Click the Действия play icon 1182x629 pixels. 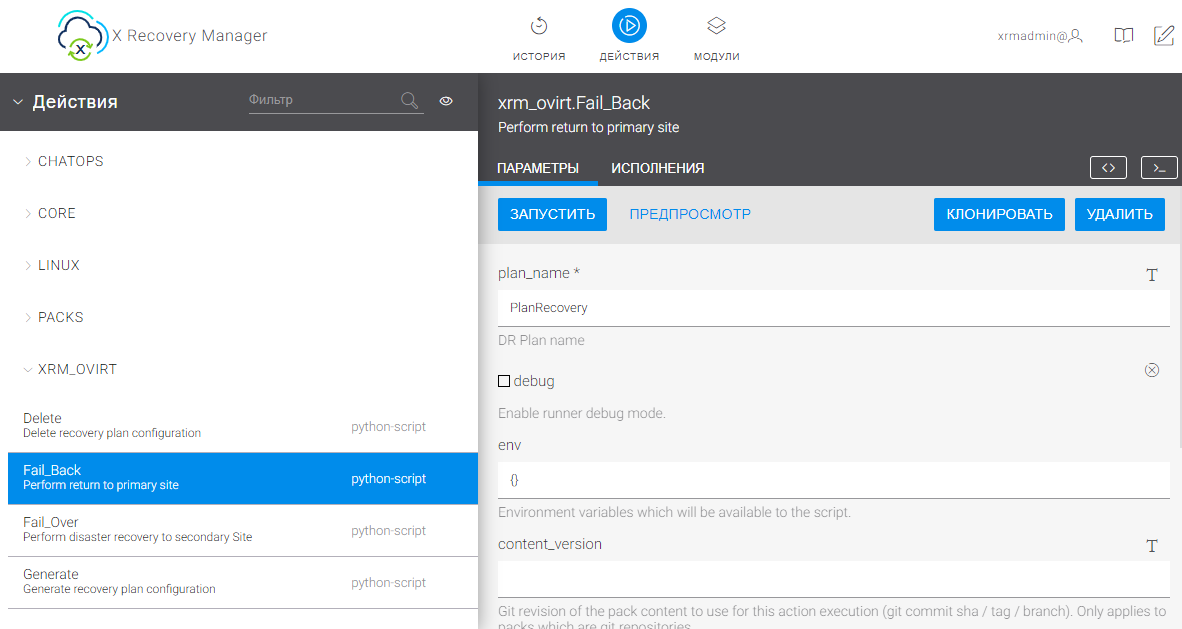click(x=629, y=26)
